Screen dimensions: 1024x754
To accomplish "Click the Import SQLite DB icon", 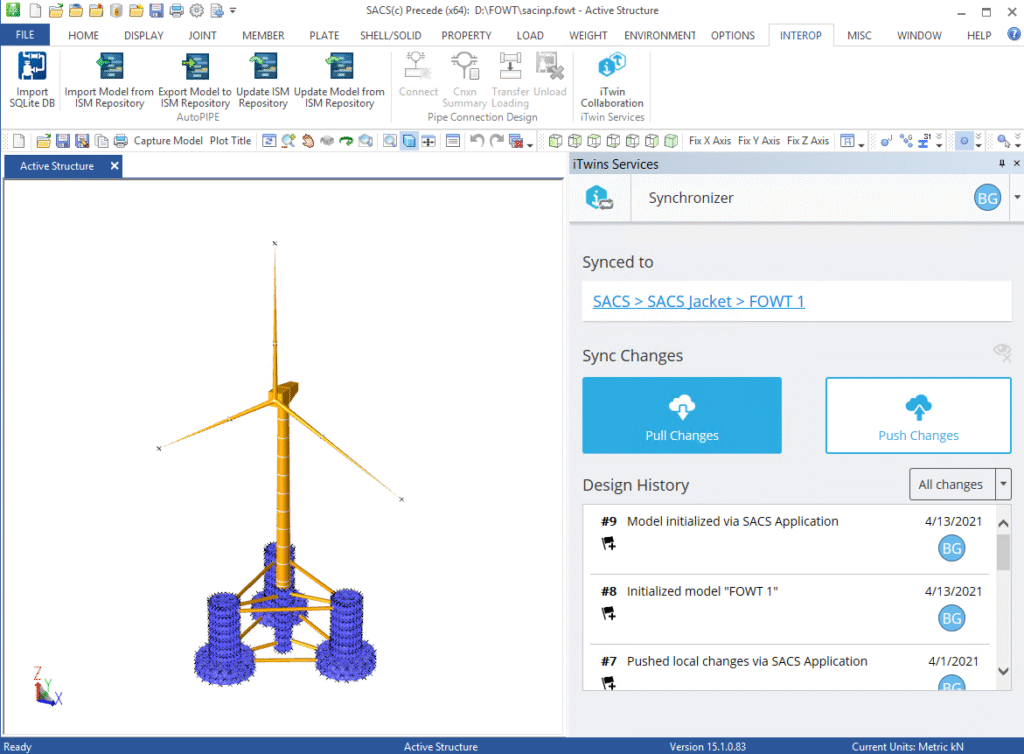I will pyautogui.click(x=31, y=80).
